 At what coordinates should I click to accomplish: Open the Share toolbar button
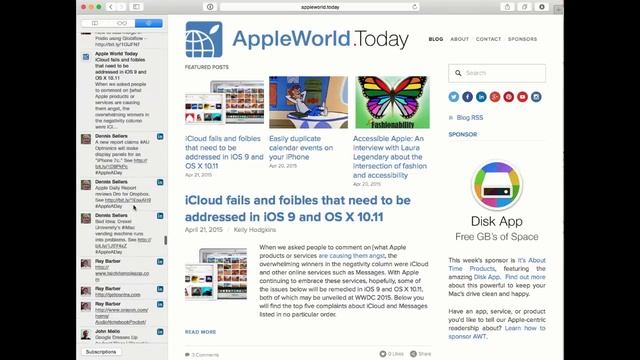click(x=507, y=7)
